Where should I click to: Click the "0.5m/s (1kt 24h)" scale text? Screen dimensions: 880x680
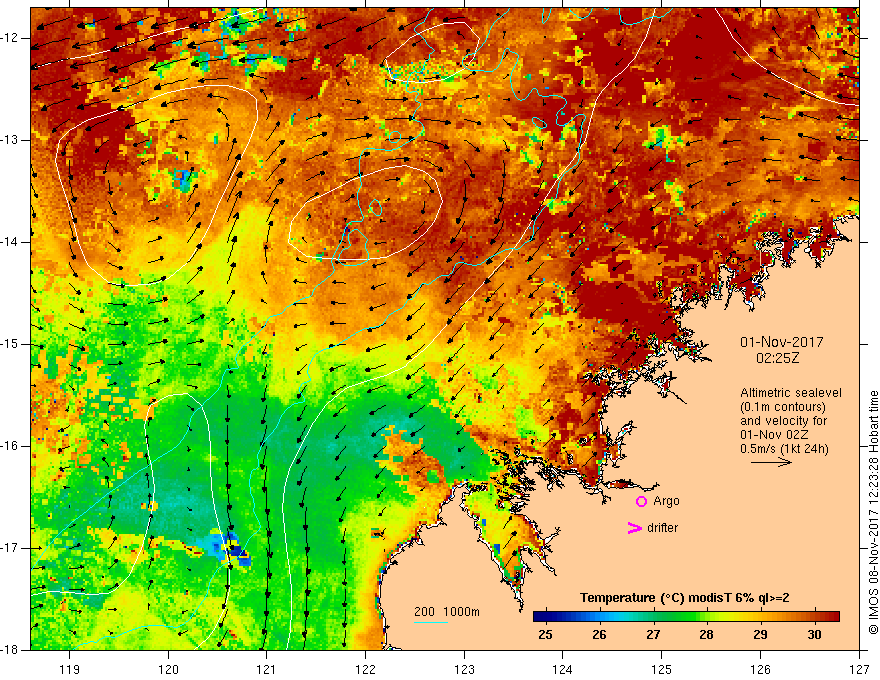click(784, 449)
